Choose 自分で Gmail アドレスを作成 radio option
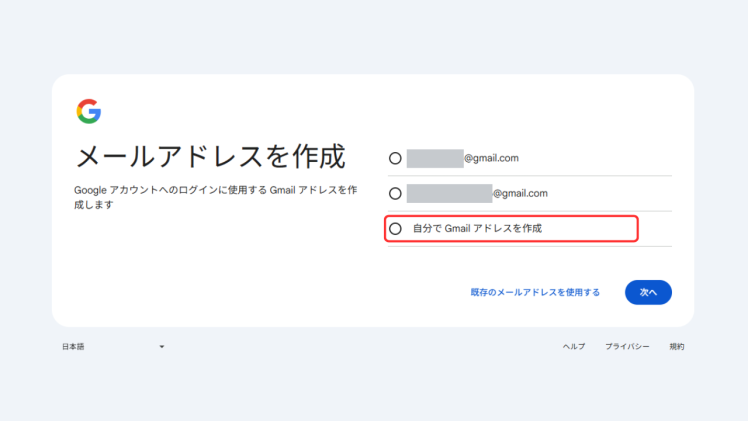The image size is (748, 421). point(395,229)
